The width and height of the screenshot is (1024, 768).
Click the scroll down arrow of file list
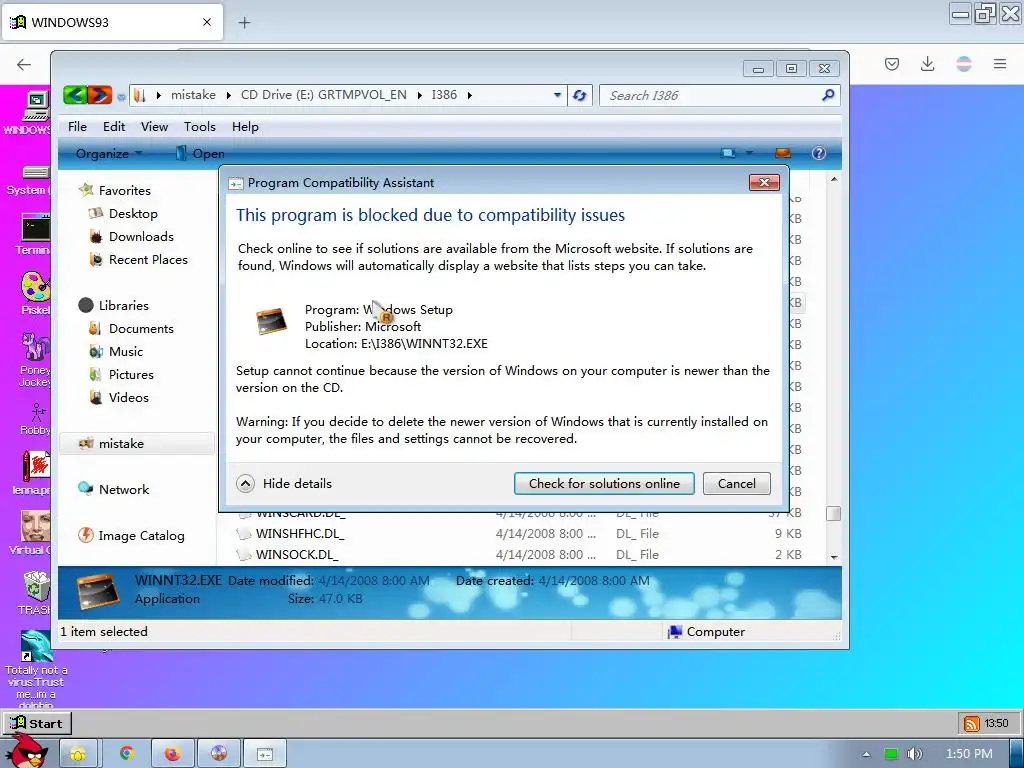[x=834, y=557]
